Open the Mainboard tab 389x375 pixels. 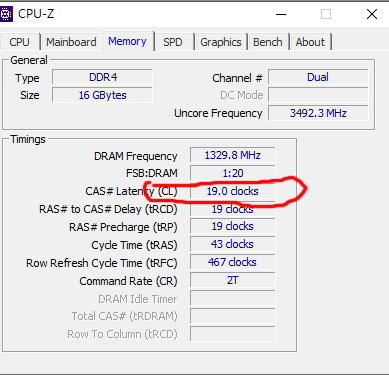pos(71,42)
